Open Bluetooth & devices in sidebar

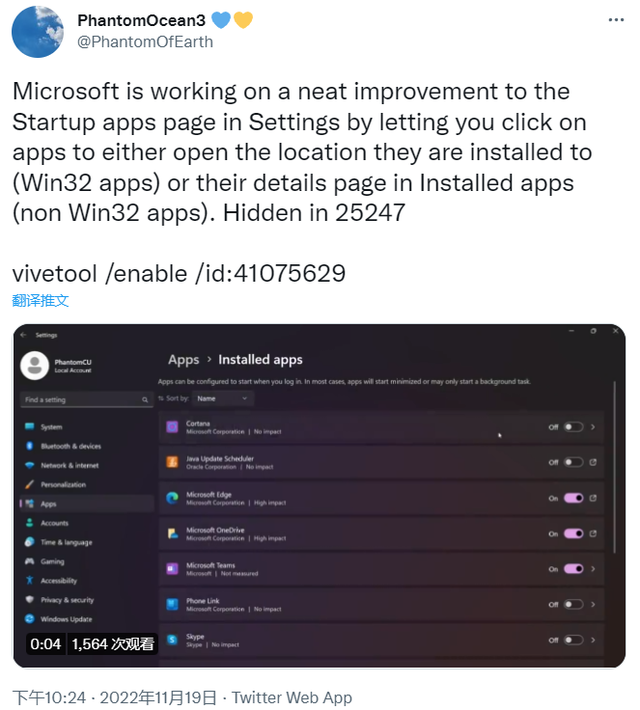[x=70, y=446]
